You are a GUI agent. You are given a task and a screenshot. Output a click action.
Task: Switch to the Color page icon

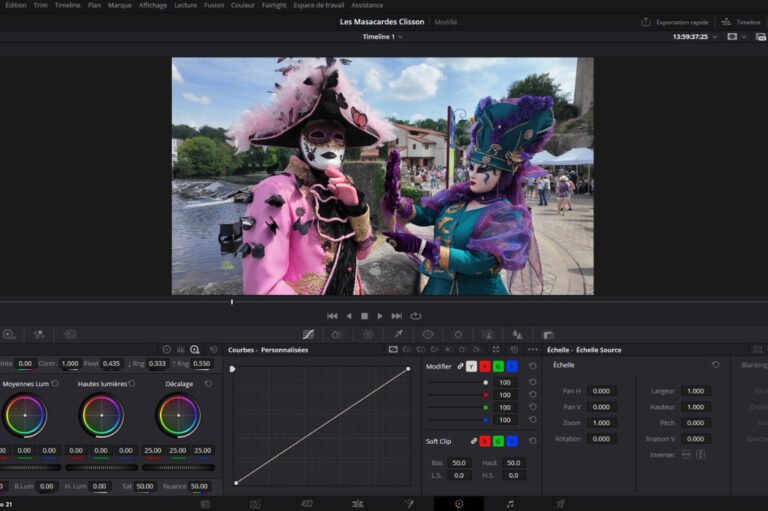(459, 504)
